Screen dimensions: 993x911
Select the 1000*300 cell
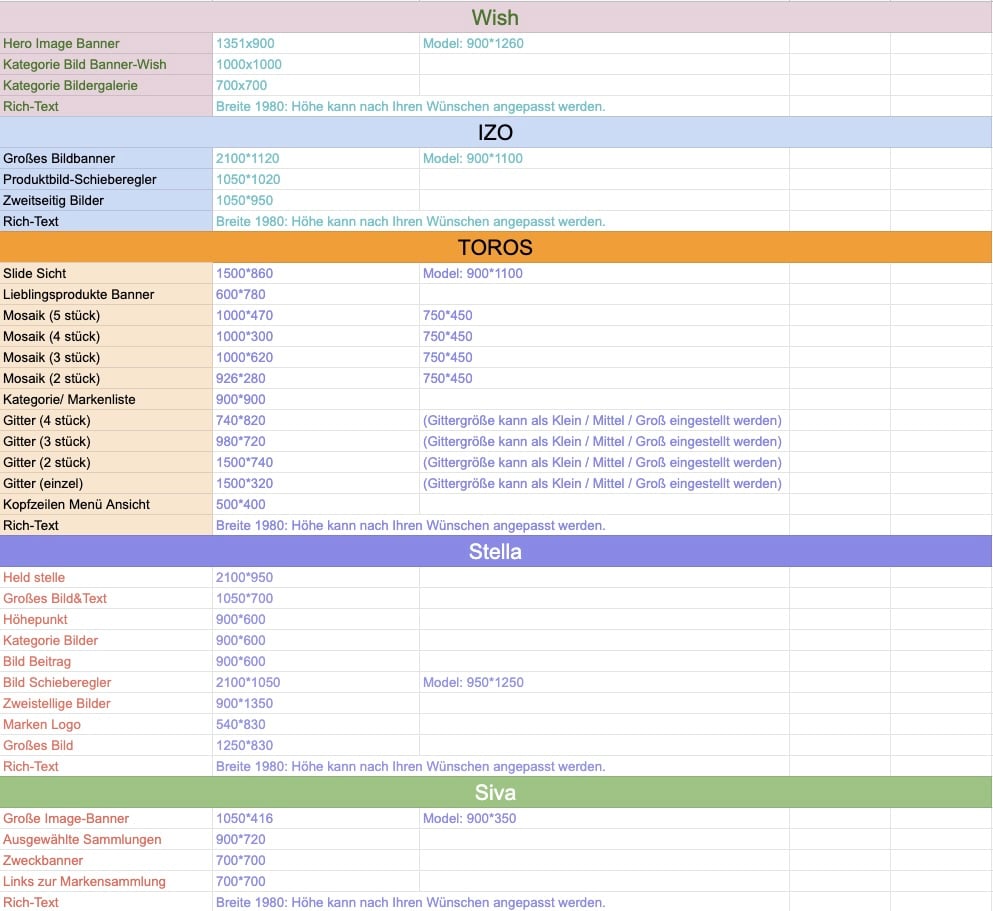click(x=315, y=336)
